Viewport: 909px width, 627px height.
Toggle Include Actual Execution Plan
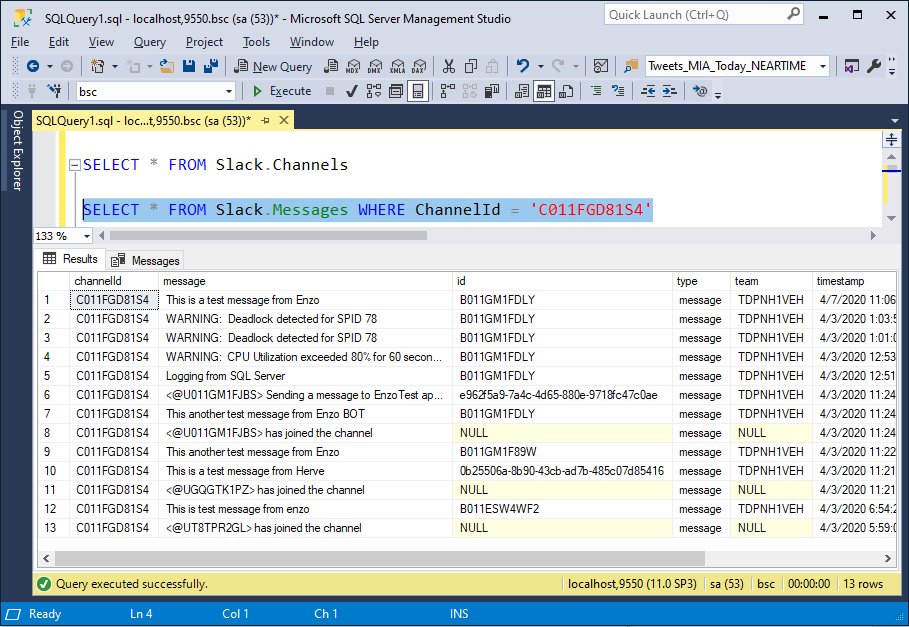coord(448,91)
